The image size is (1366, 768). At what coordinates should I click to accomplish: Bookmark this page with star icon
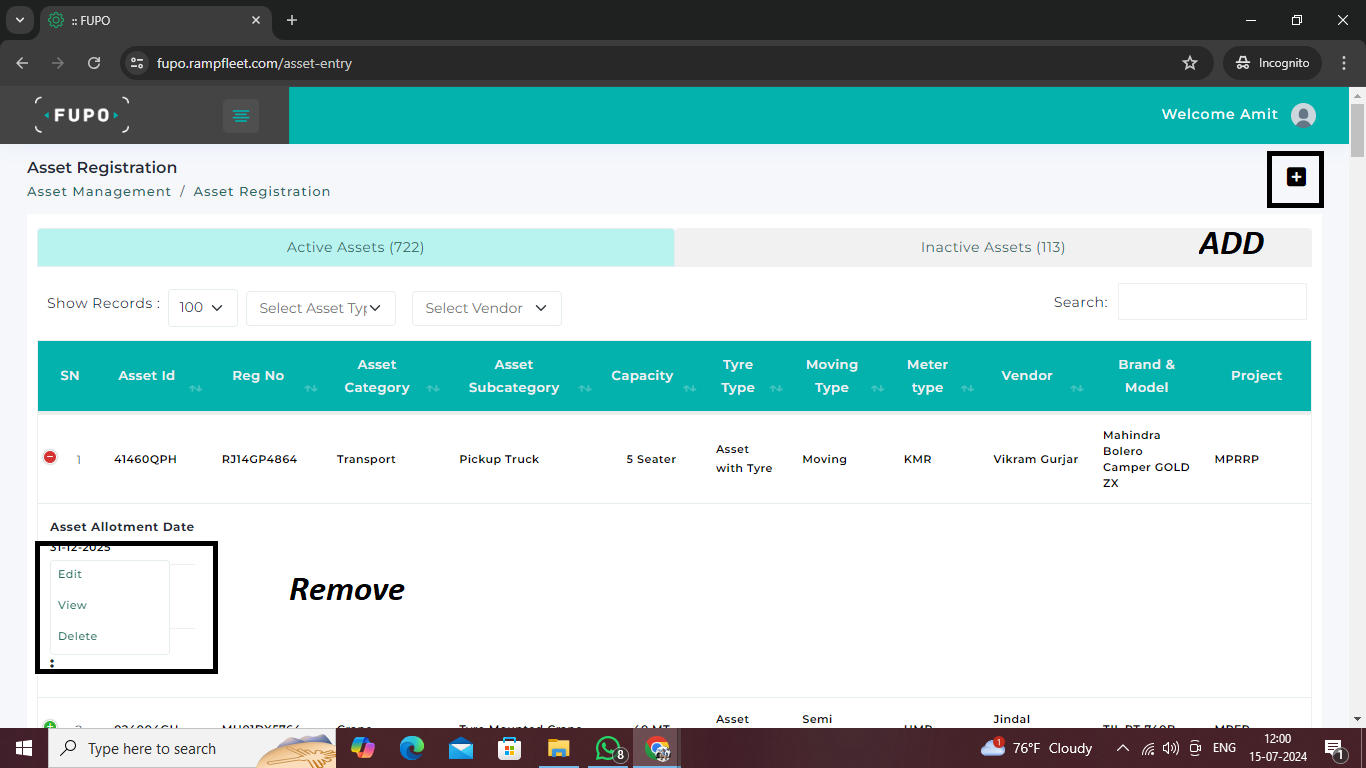tap(1190, 63)
